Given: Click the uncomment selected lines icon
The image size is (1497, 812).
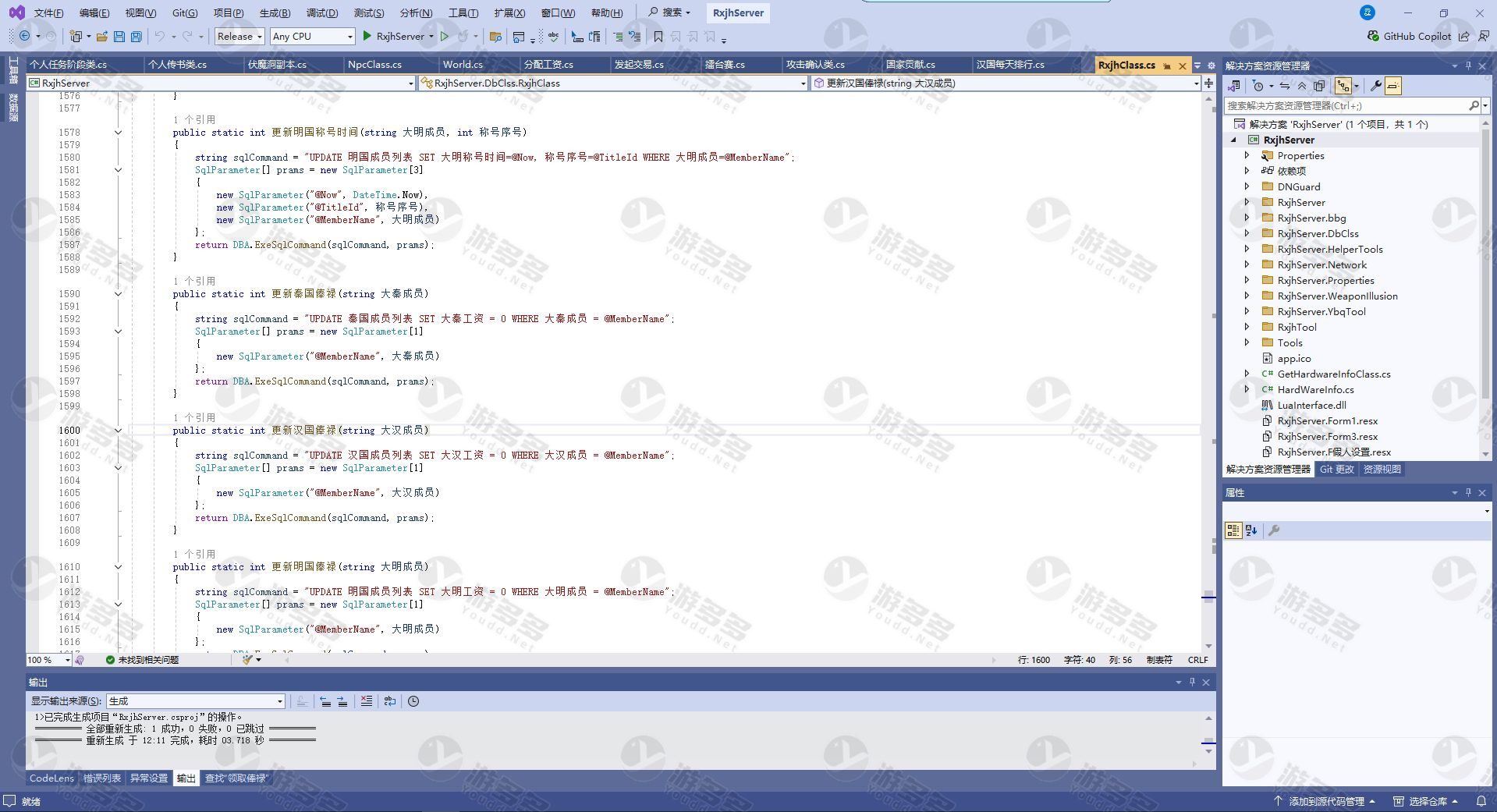Looking at the screenshot, I should coord(634,36).
